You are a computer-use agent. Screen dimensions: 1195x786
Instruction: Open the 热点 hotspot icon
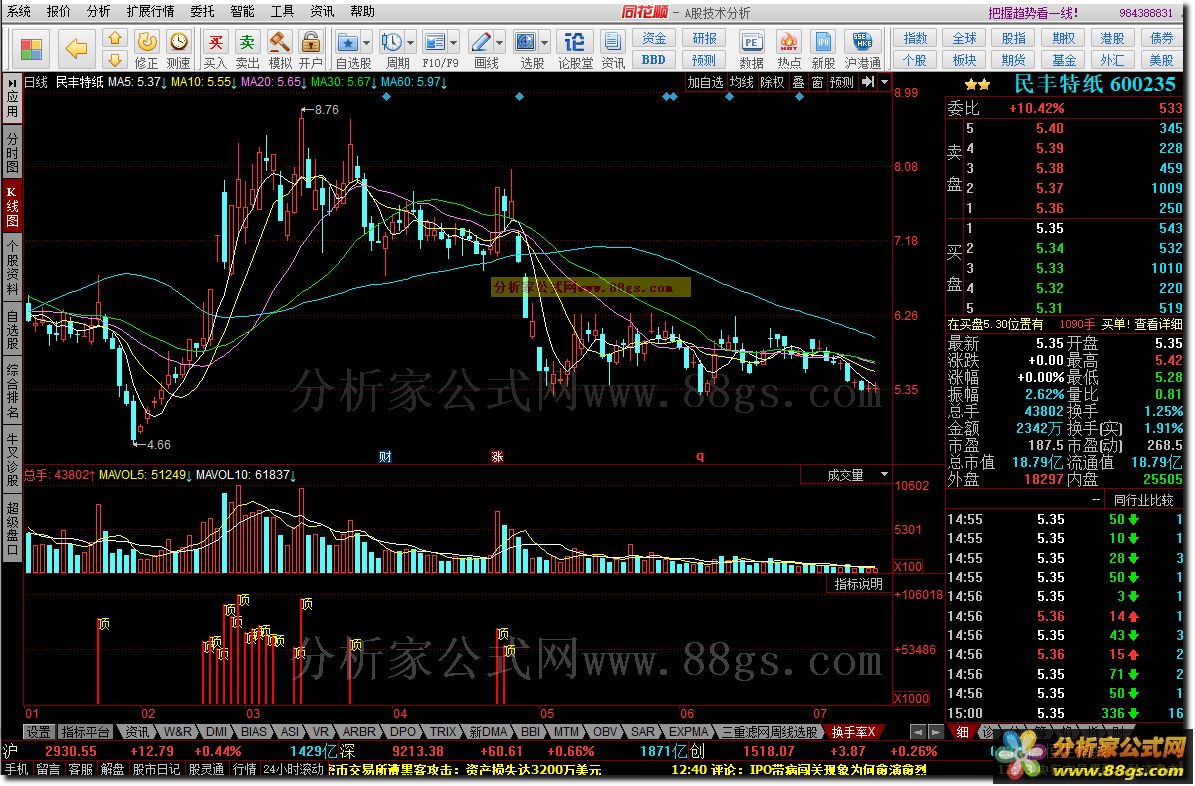pyautogui.click(x=789, y=49)
